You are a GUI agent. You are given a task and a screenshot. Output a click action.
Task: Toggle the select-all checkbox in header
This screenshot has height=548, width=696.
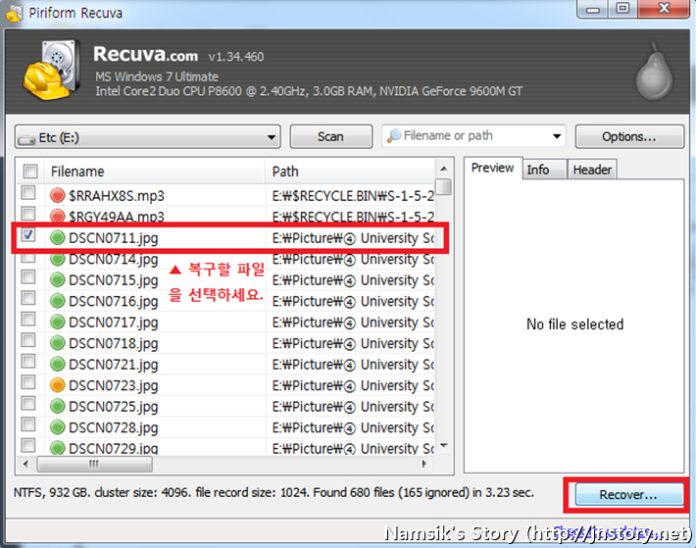29,171
